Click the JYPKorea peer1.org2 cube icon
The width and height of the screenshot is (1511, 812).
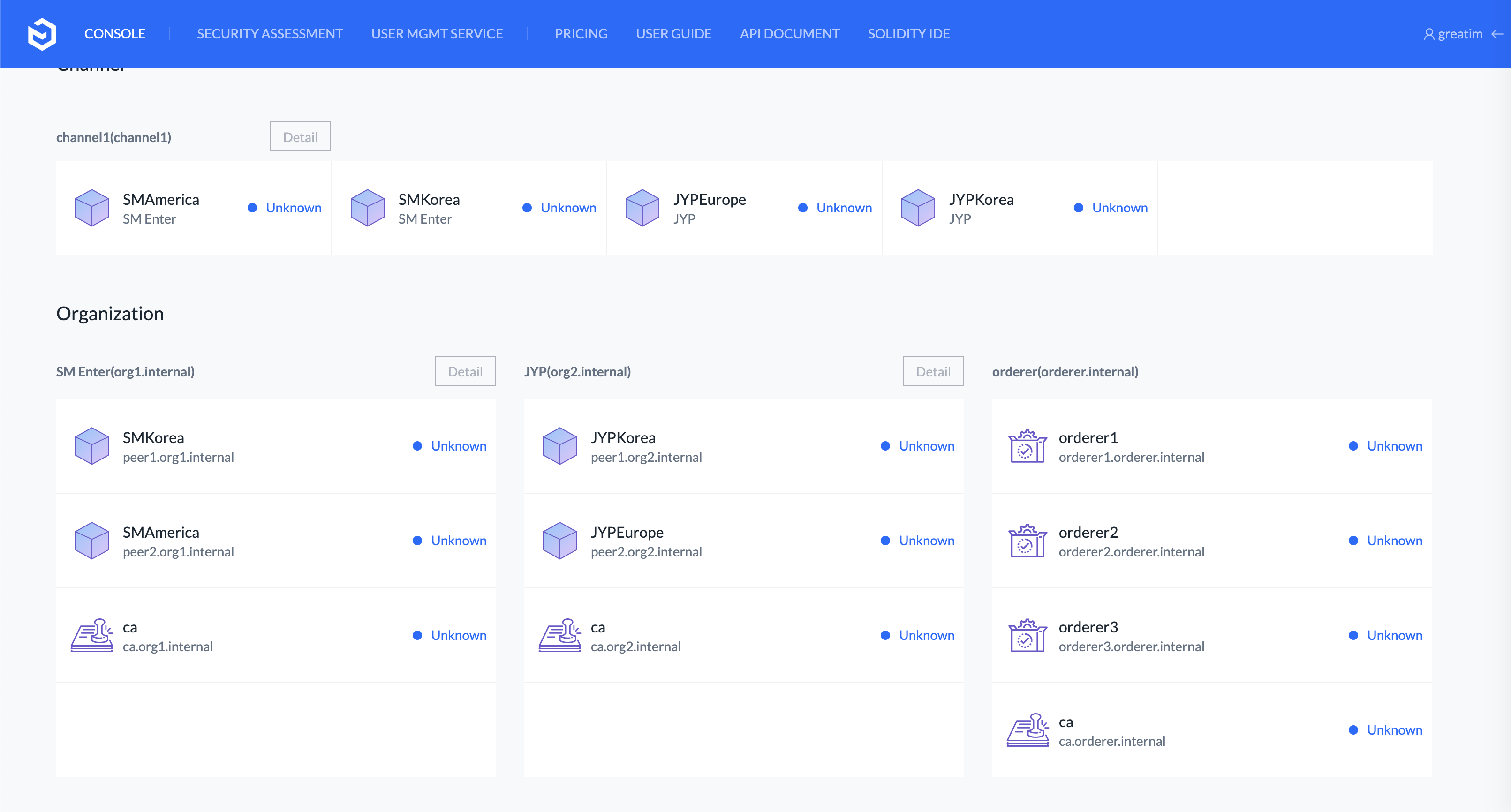(559, 446)
